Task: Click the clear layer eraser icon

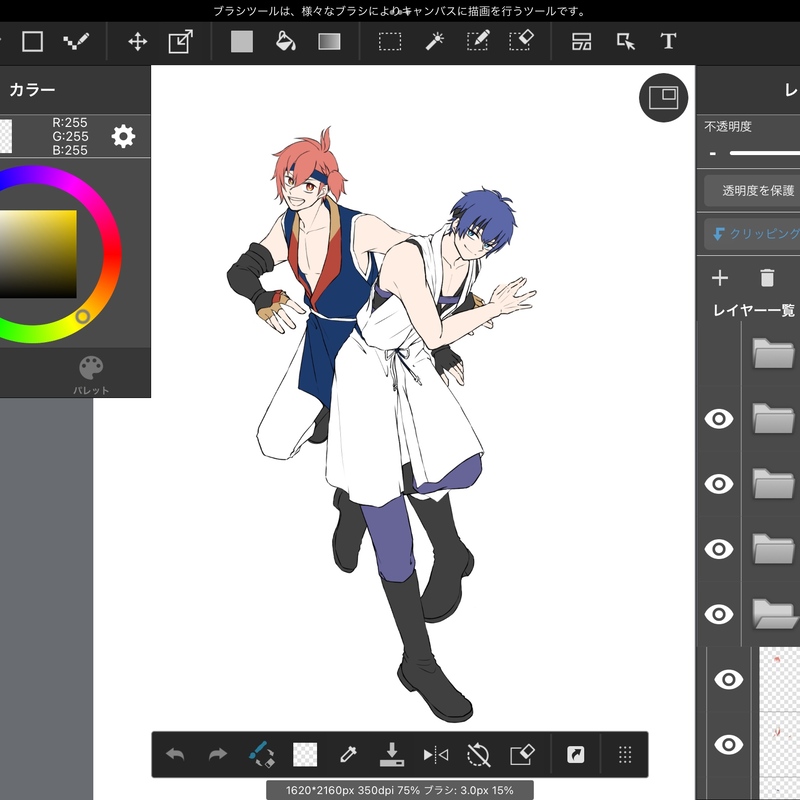Action: pos(522,754)
